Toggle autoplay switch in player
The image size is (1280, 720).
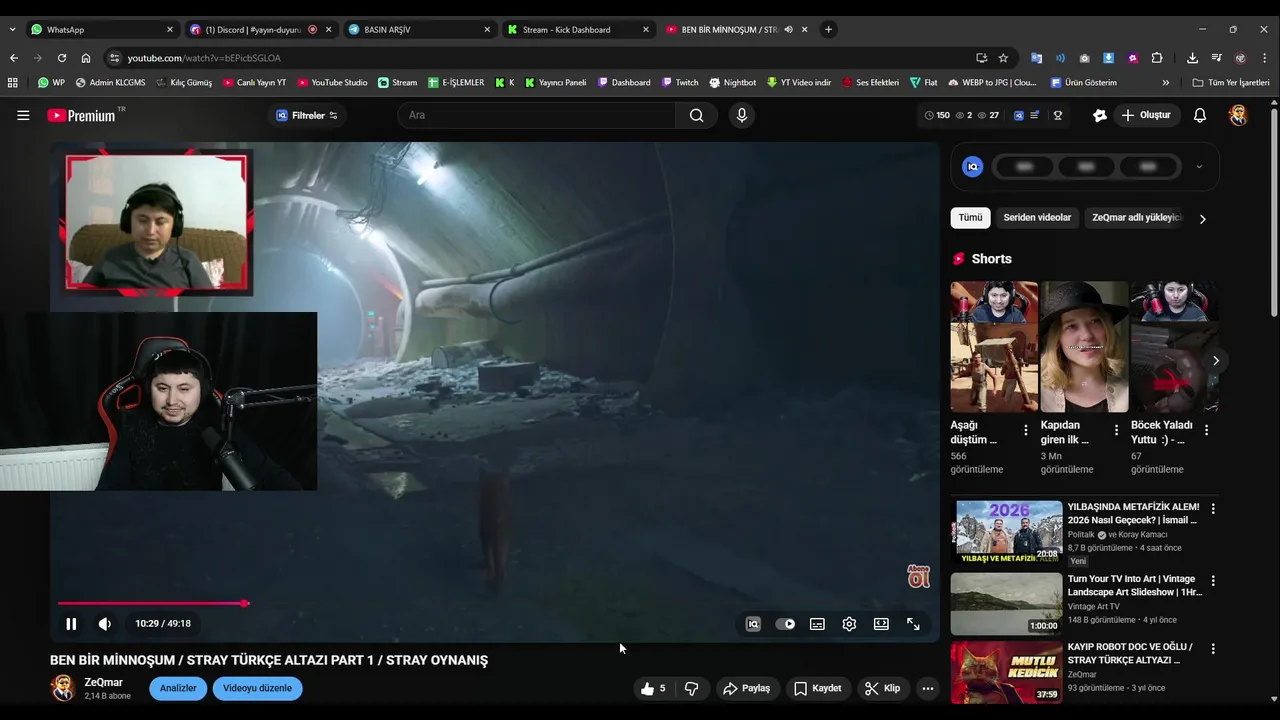785,624
